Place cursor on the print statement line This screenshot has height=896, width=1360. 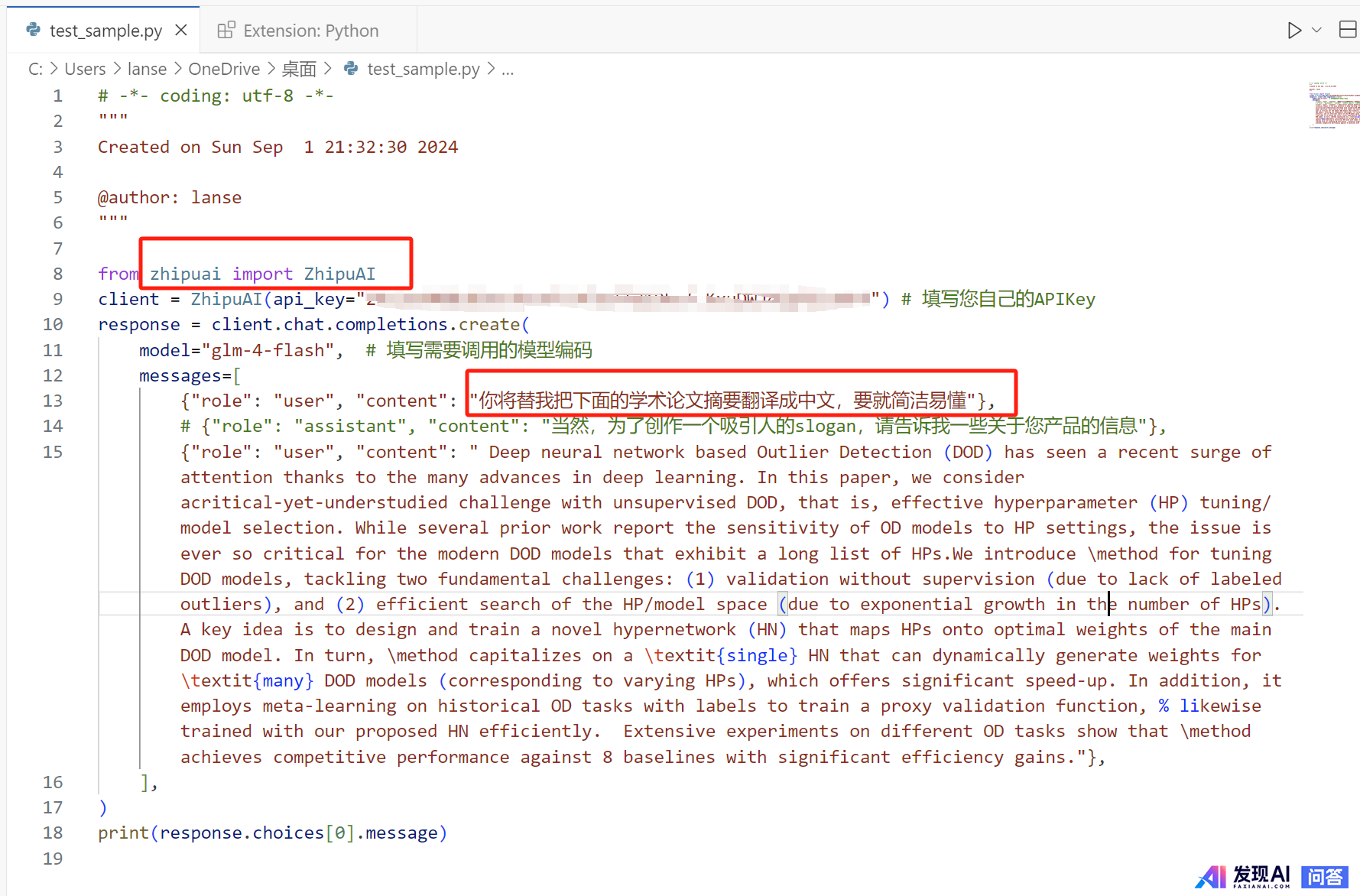coord(272,833)
